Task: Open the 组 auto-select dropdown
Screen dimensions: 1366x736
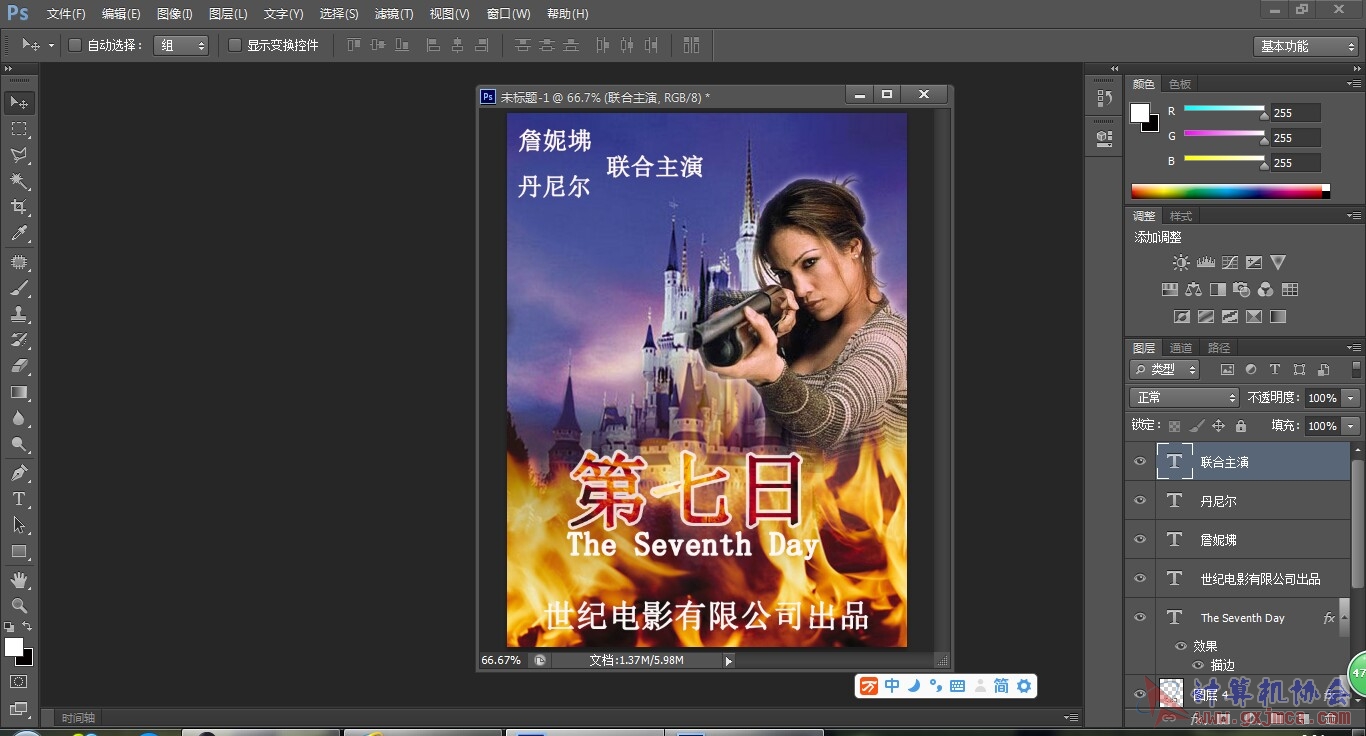Action: tap(181, 45)
